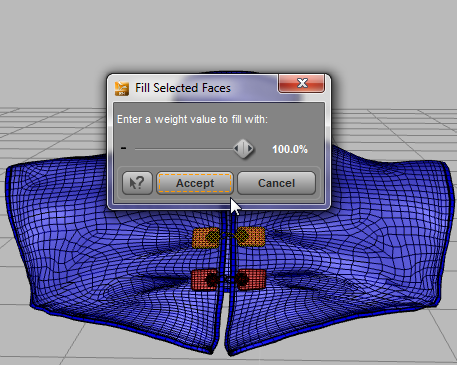Click the 100.0% weight value field
Screen dimensions: 457x365
(x=290, y=149)
